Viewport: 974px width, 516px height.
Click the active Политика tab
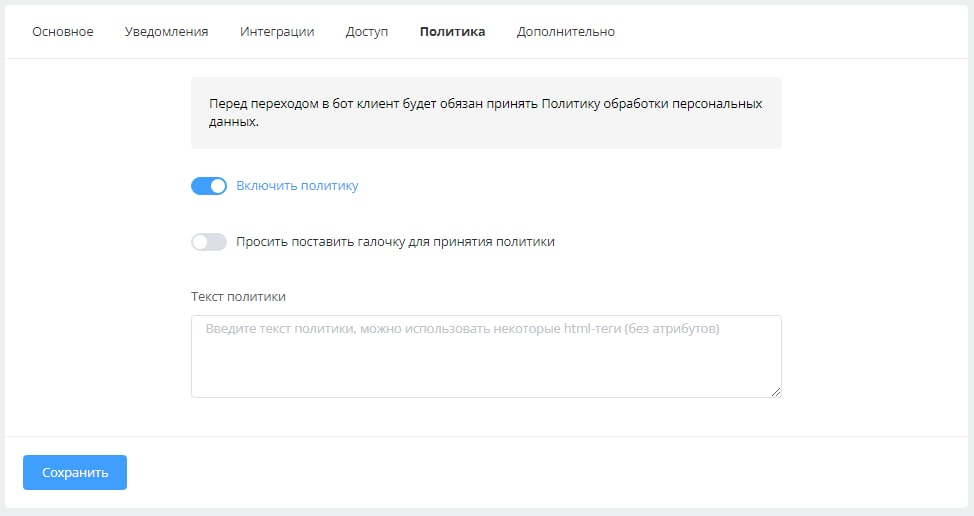click(452, 31)
